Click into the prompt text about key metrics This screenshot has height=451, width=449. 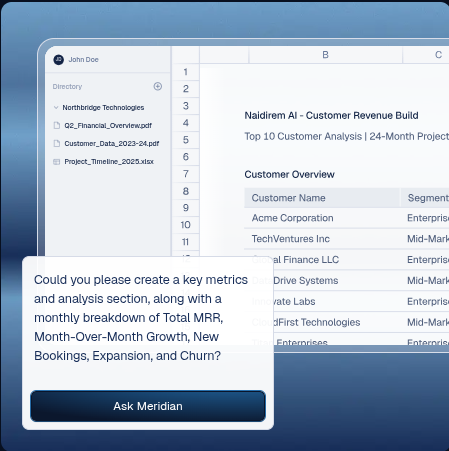(141, 318)
